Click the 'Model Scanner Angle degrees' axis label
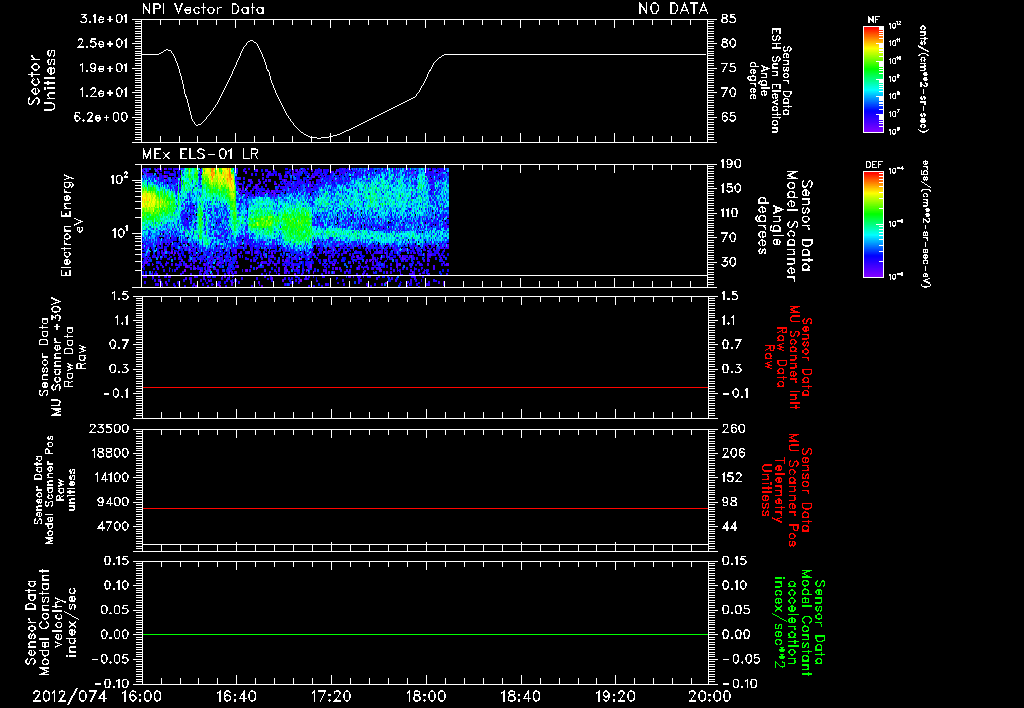1024x708 pixels. coord(786,226)
